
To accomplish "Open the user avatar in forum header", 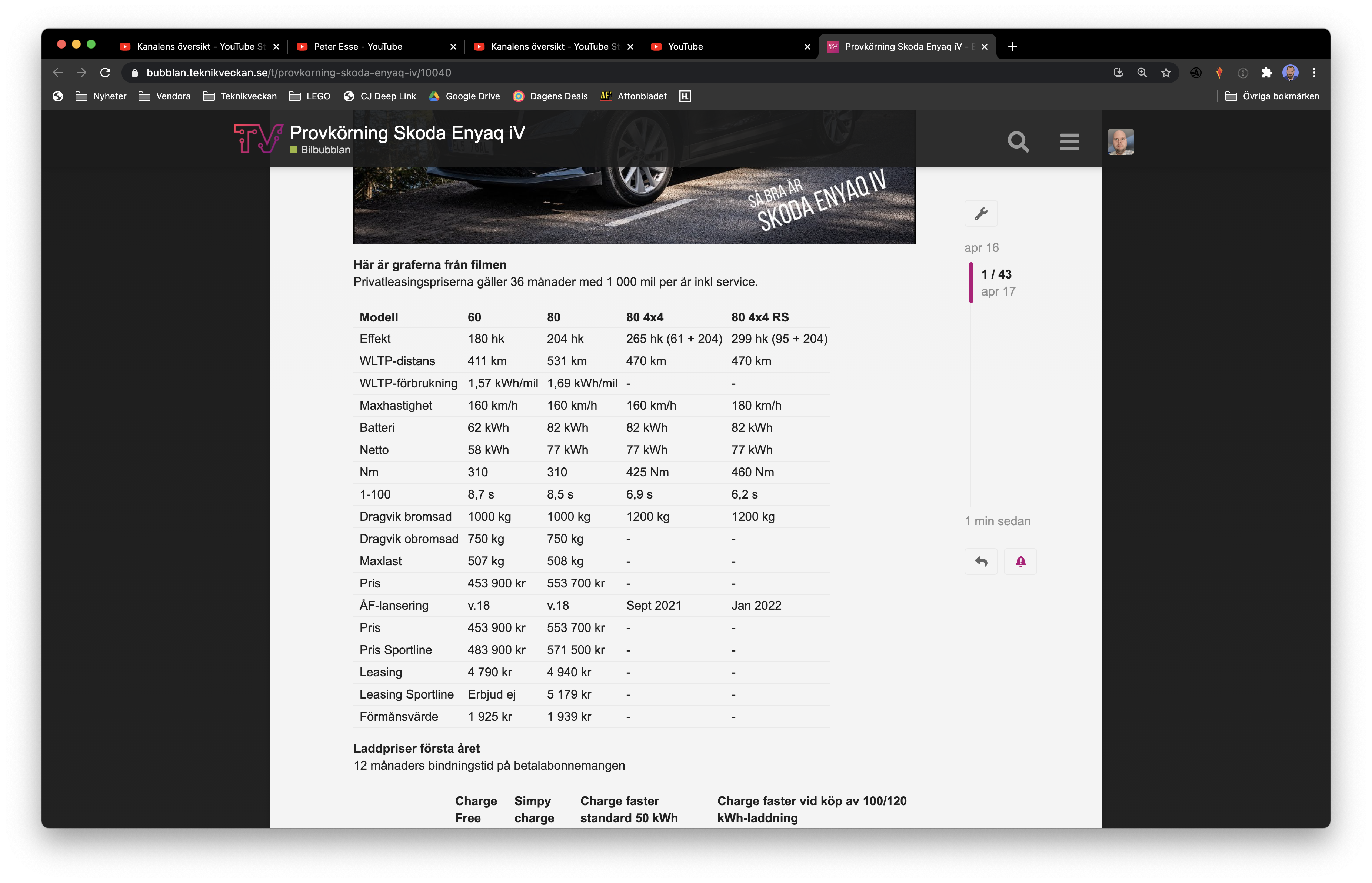I will (x=1120, y=141).
